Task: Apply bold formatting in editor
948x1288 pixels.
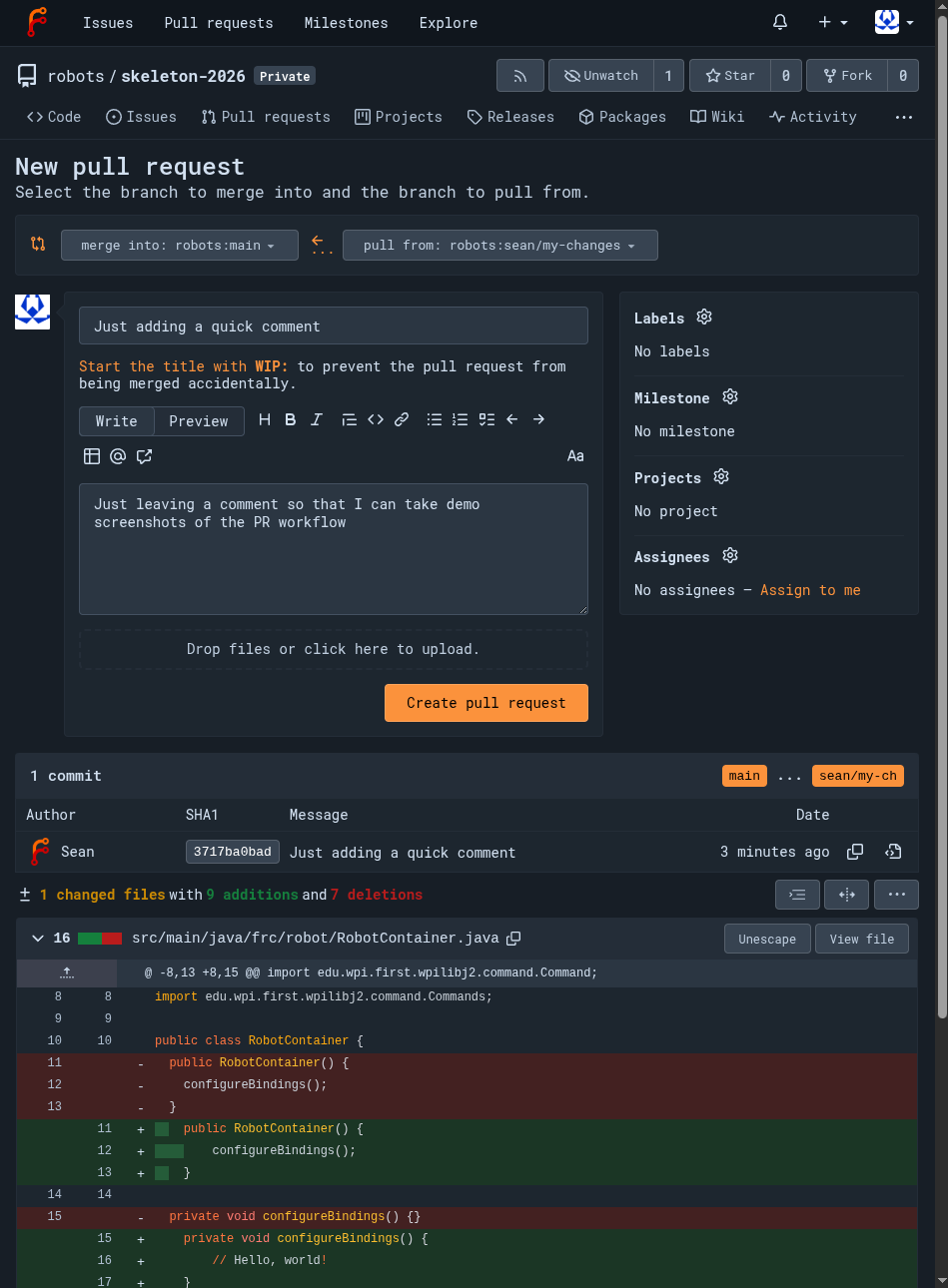Action: (x=291, y=419)
